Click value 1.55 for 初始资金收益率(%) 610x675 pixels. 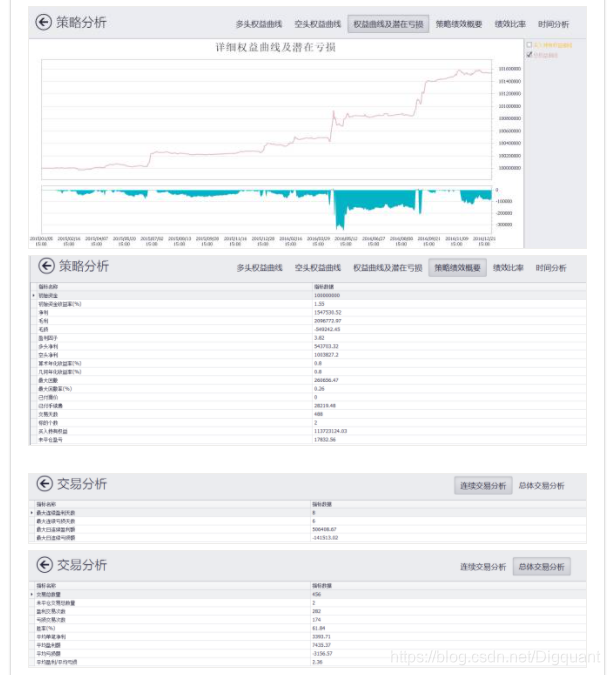[x=319, y=304]
